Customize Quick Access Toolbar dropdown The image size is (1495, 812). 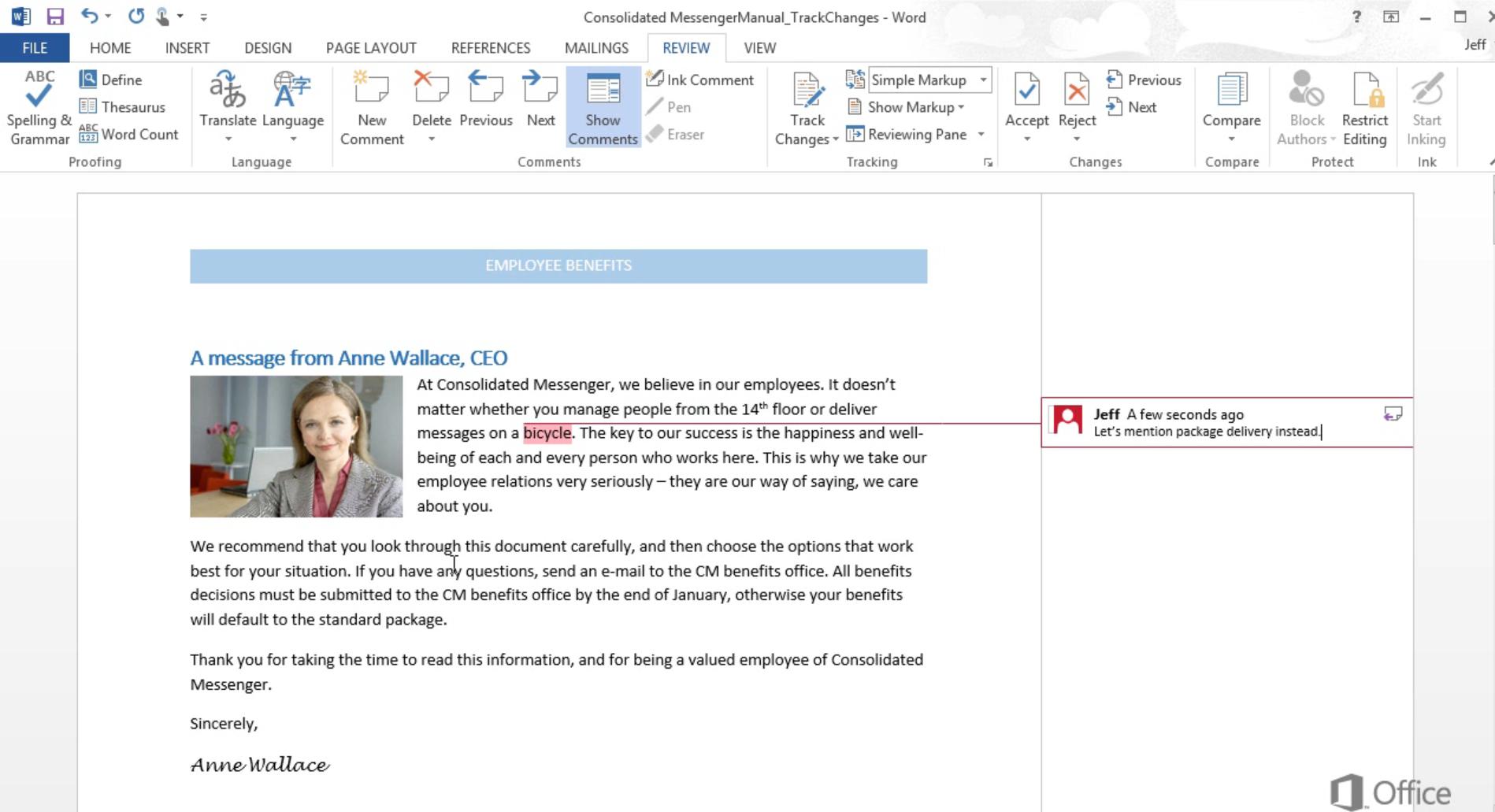click(203, 17)
